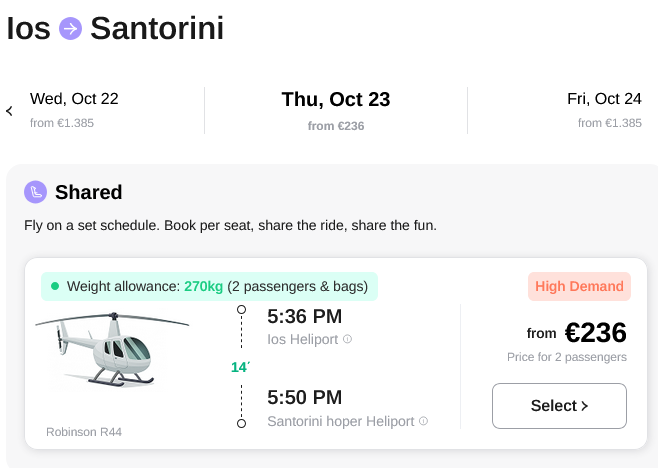Image resolution: width=658 pixels, height=468 pixels.
Task: Click the Shared section heading
Action: pyautogui.click(x=89, y=192)
